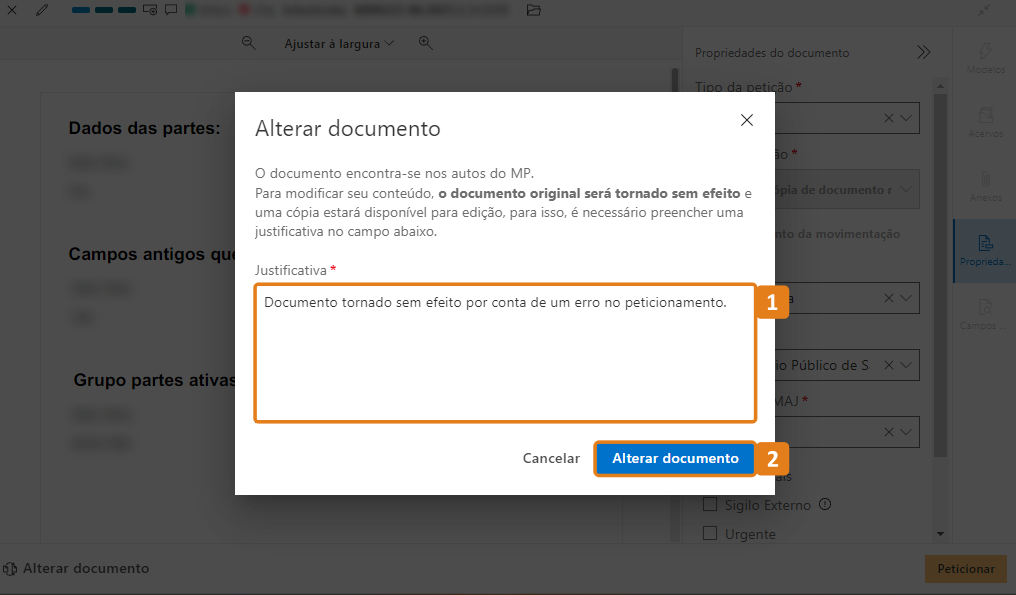This screenshot has height=595, width=1016.
Task: Confirm with blue Alterar documento button
Action: coord(675,458)
